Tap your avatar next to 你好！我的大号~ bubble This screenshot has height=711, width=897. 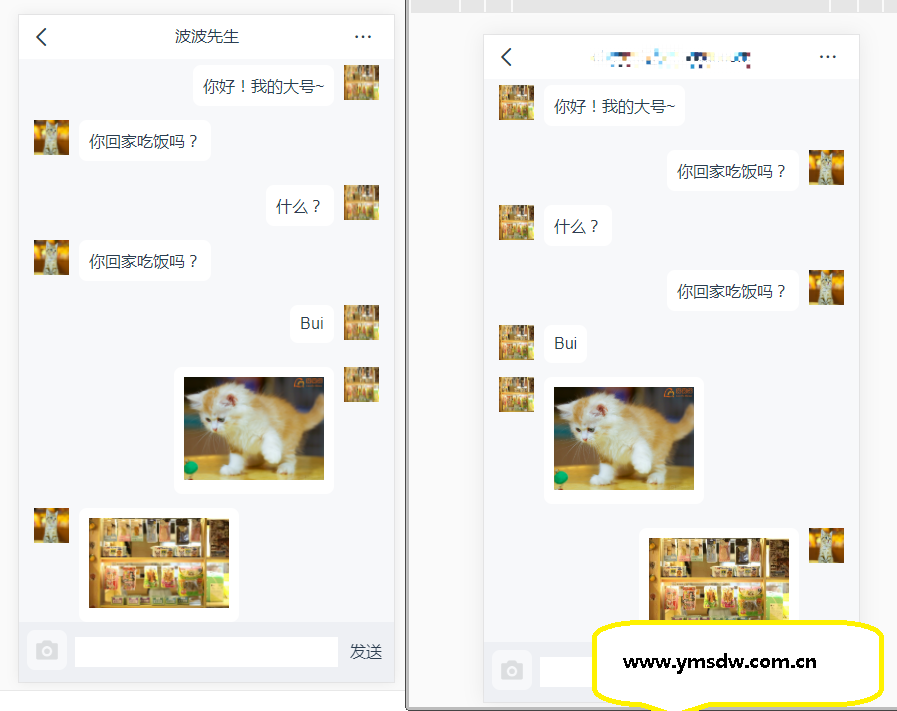coord(361,85)
